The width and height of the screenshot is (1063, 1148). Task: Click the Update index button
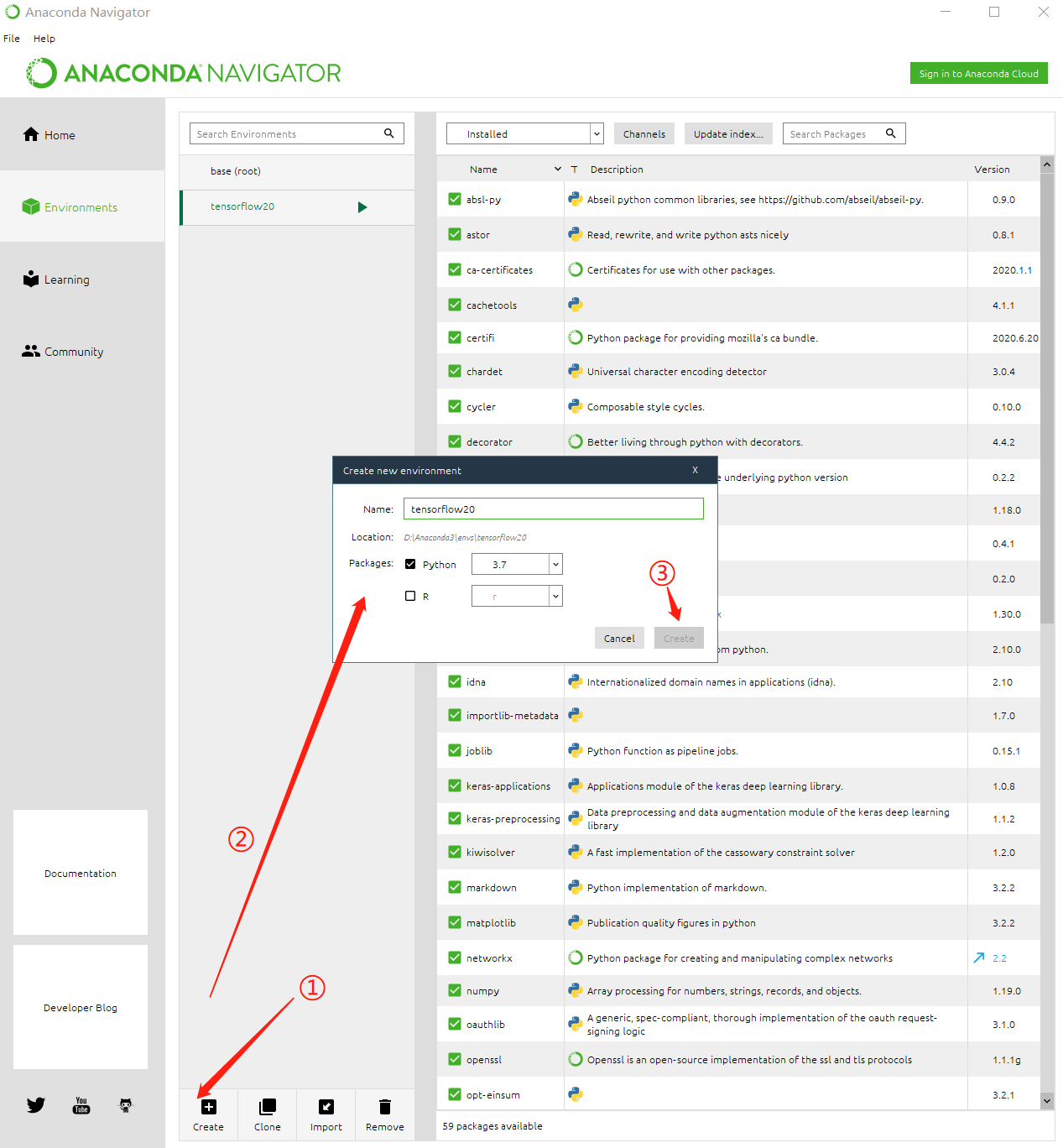tap(728, 133)
